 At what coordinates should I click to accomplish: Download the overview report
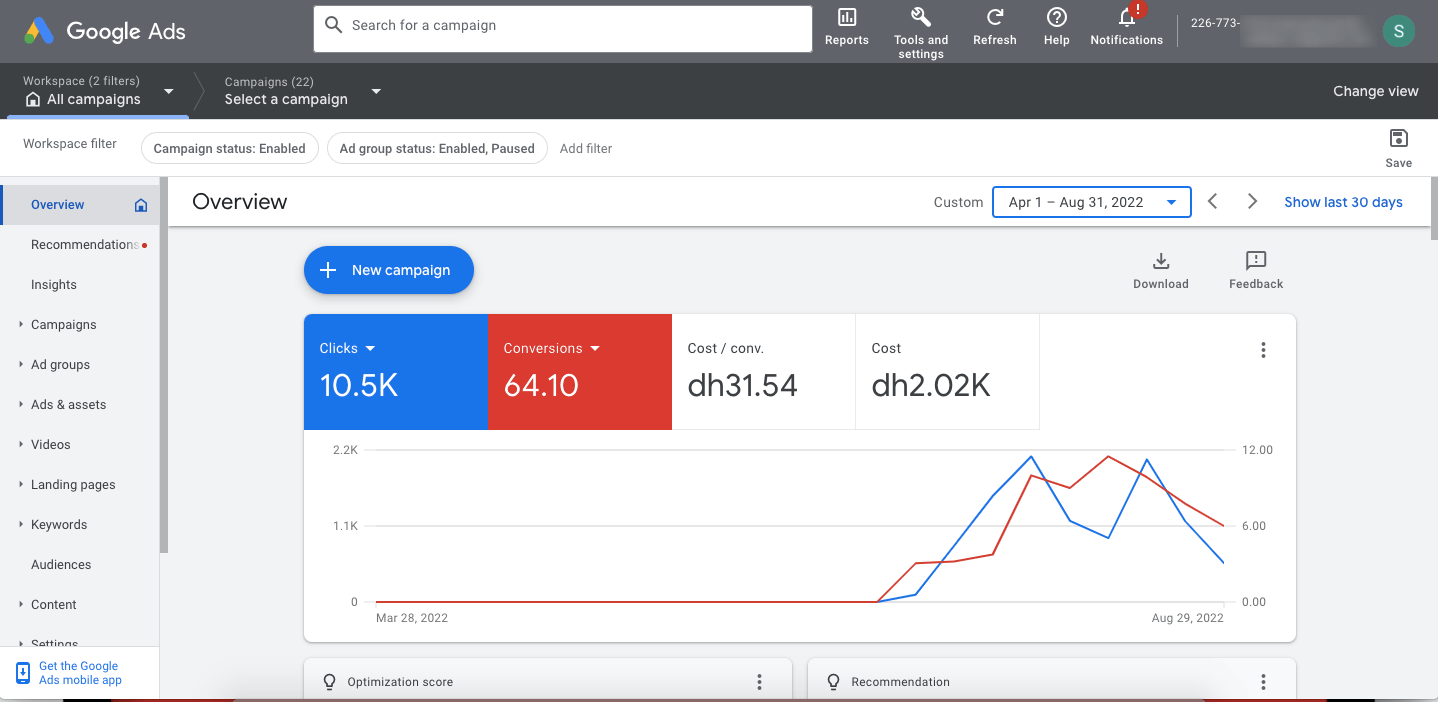click(x=1160, y=262)
